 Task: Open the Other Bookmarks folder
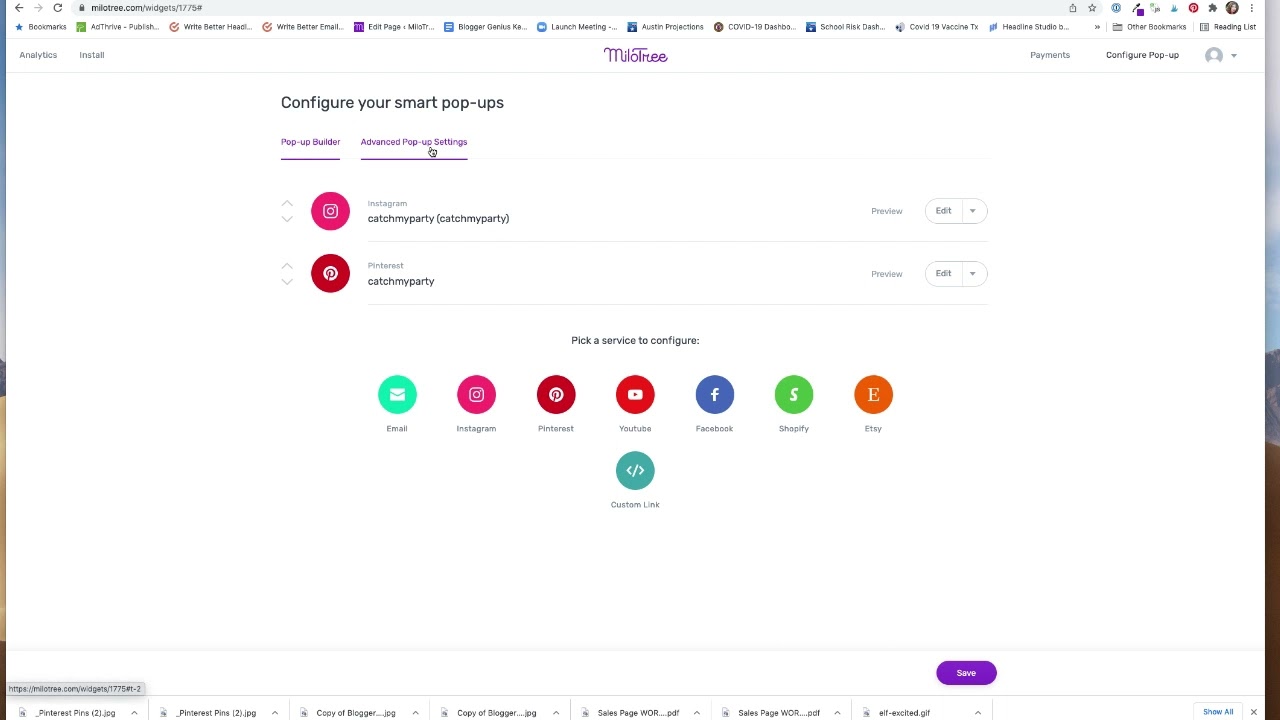[x=1149, y=27]
